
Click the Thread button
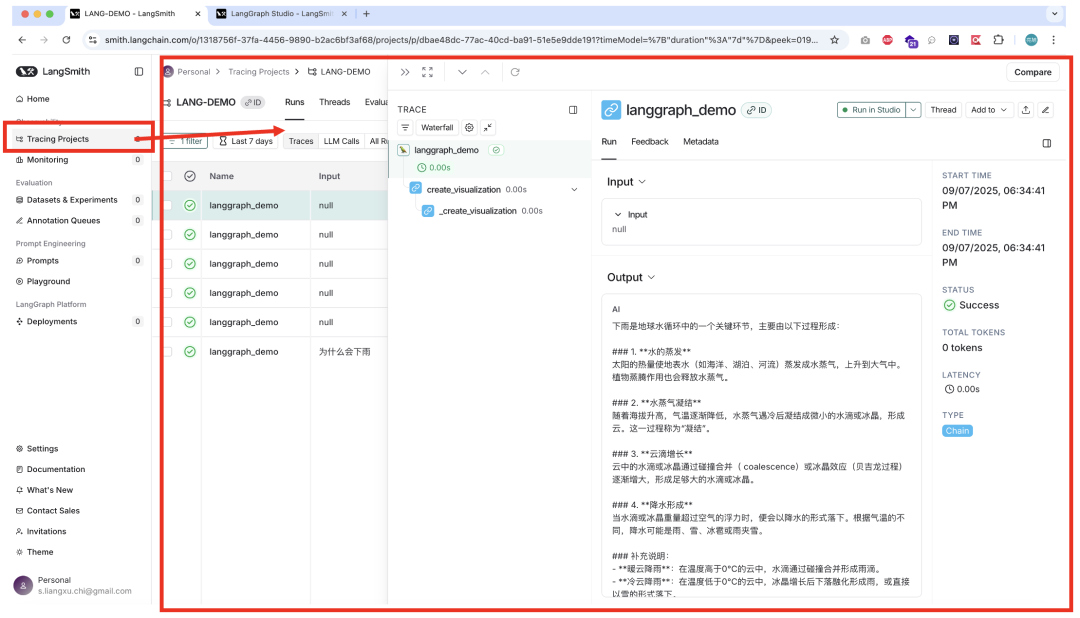(x=943, y=110)
